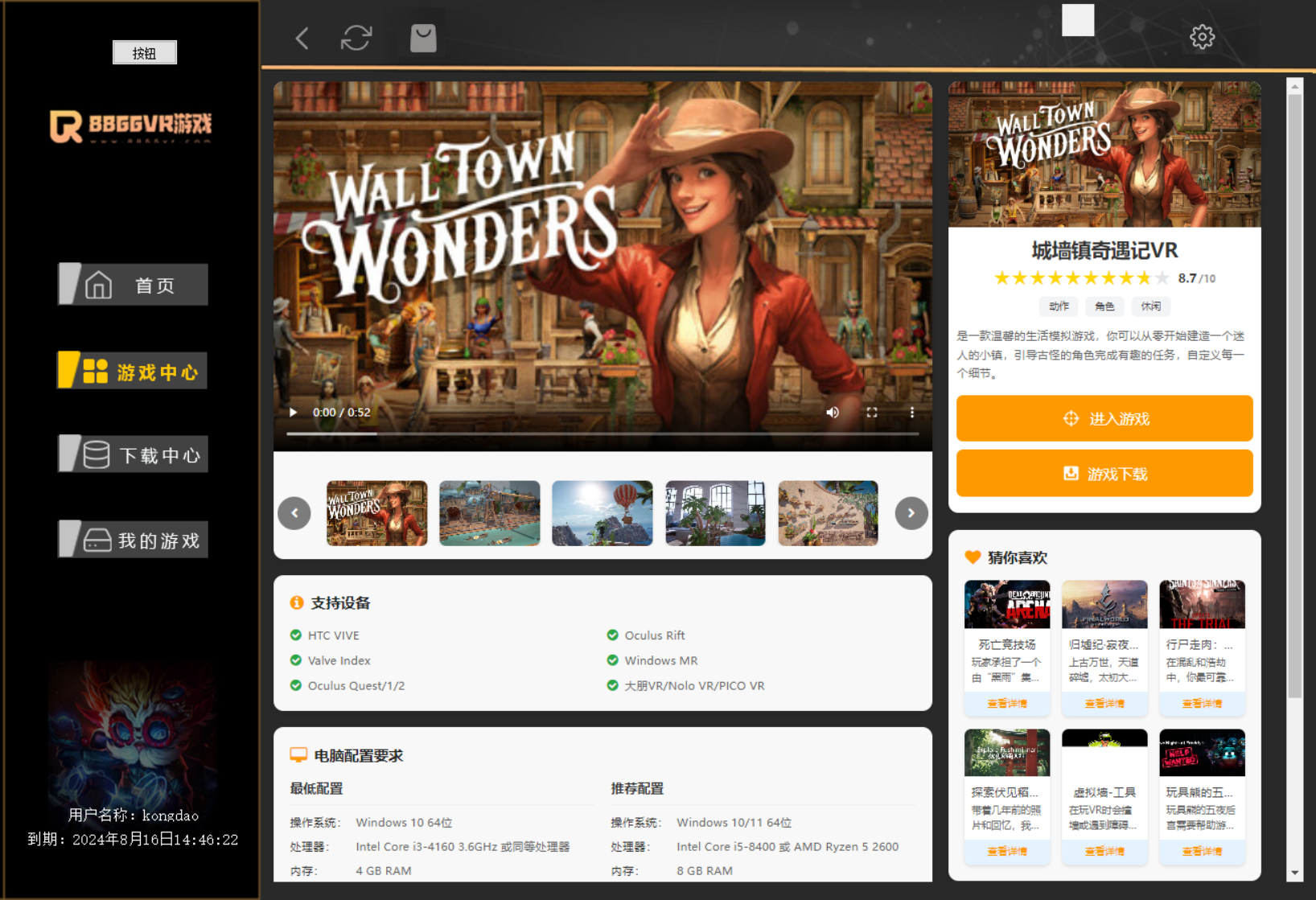Image resolution: width=1316 pixels, height=900 pixels.
Task: Mute the trailer video volume
Action: (x=833, y=413)
